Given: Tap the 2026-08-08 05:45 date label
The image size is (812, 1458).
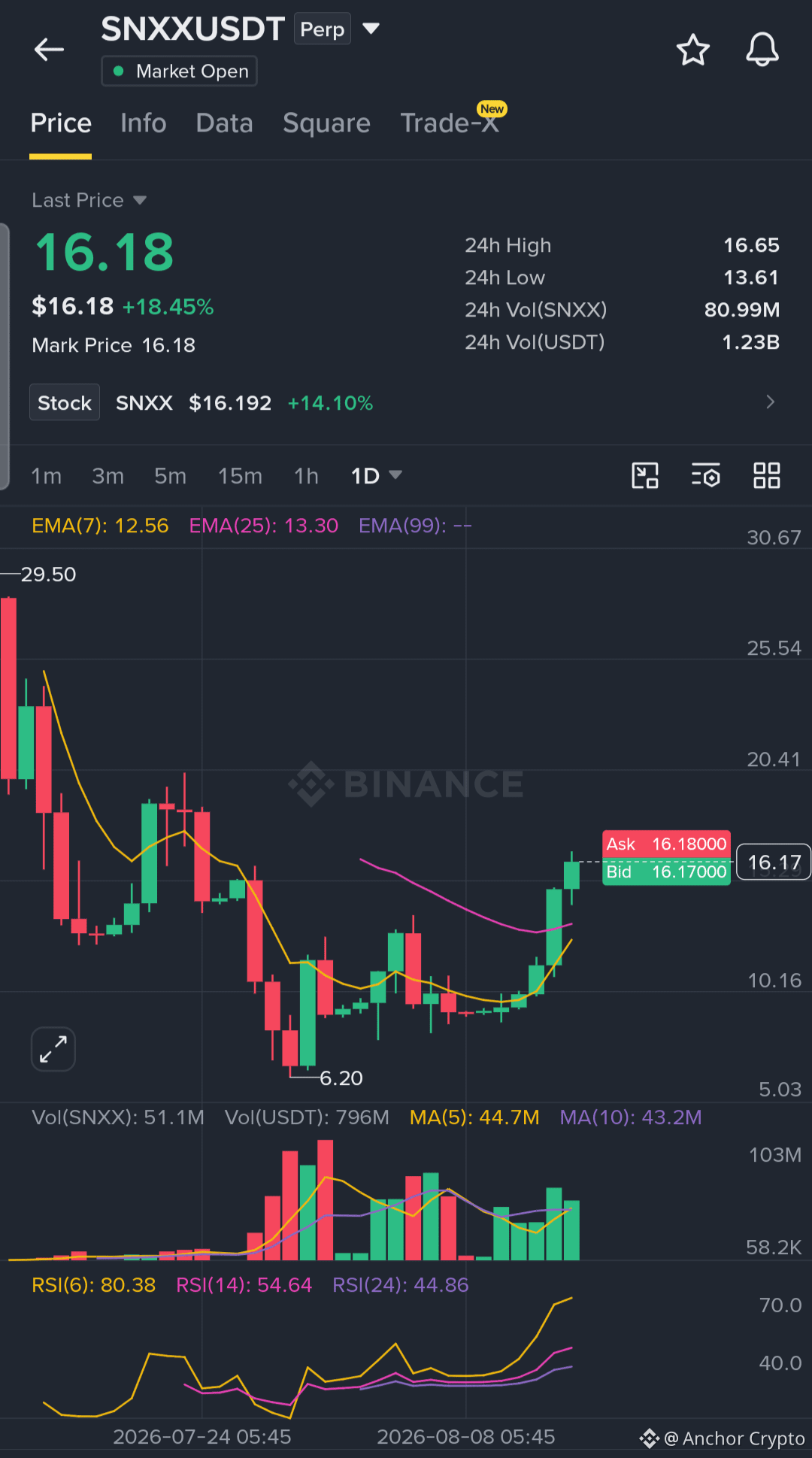Looking at the screenshot, I should tap(466, 1437).
